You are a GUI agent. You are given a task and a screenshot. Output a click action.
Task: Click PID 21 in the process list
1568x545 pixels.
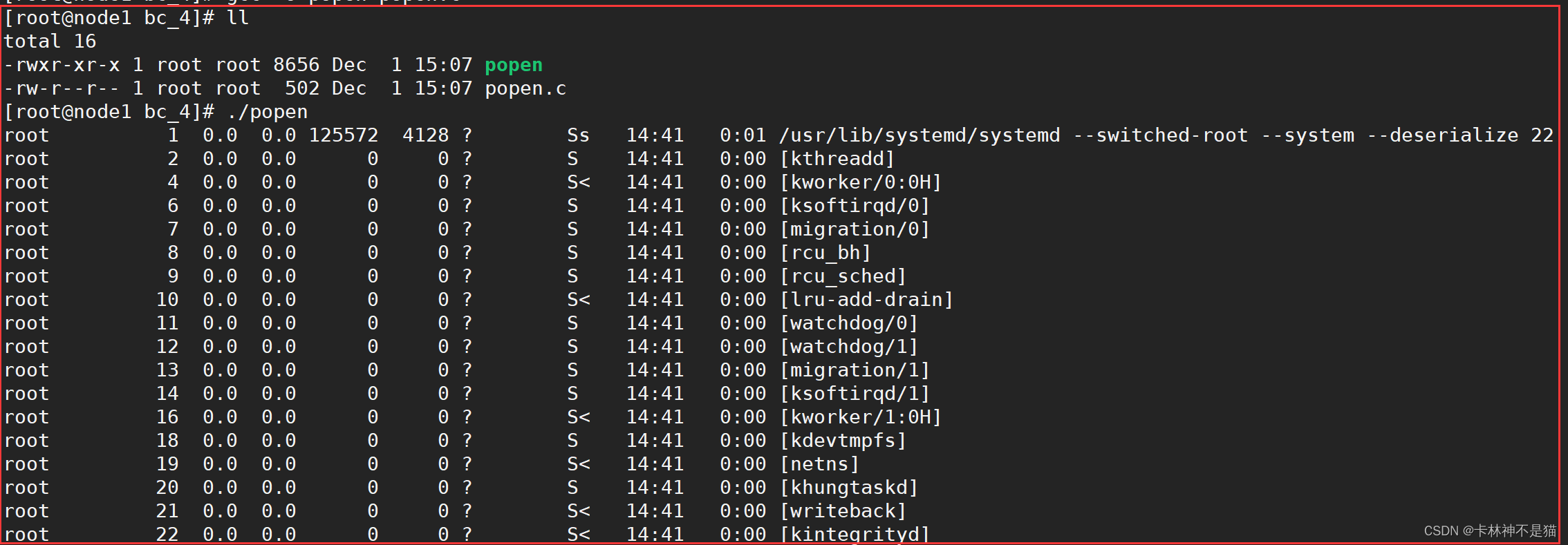[167, 511]
